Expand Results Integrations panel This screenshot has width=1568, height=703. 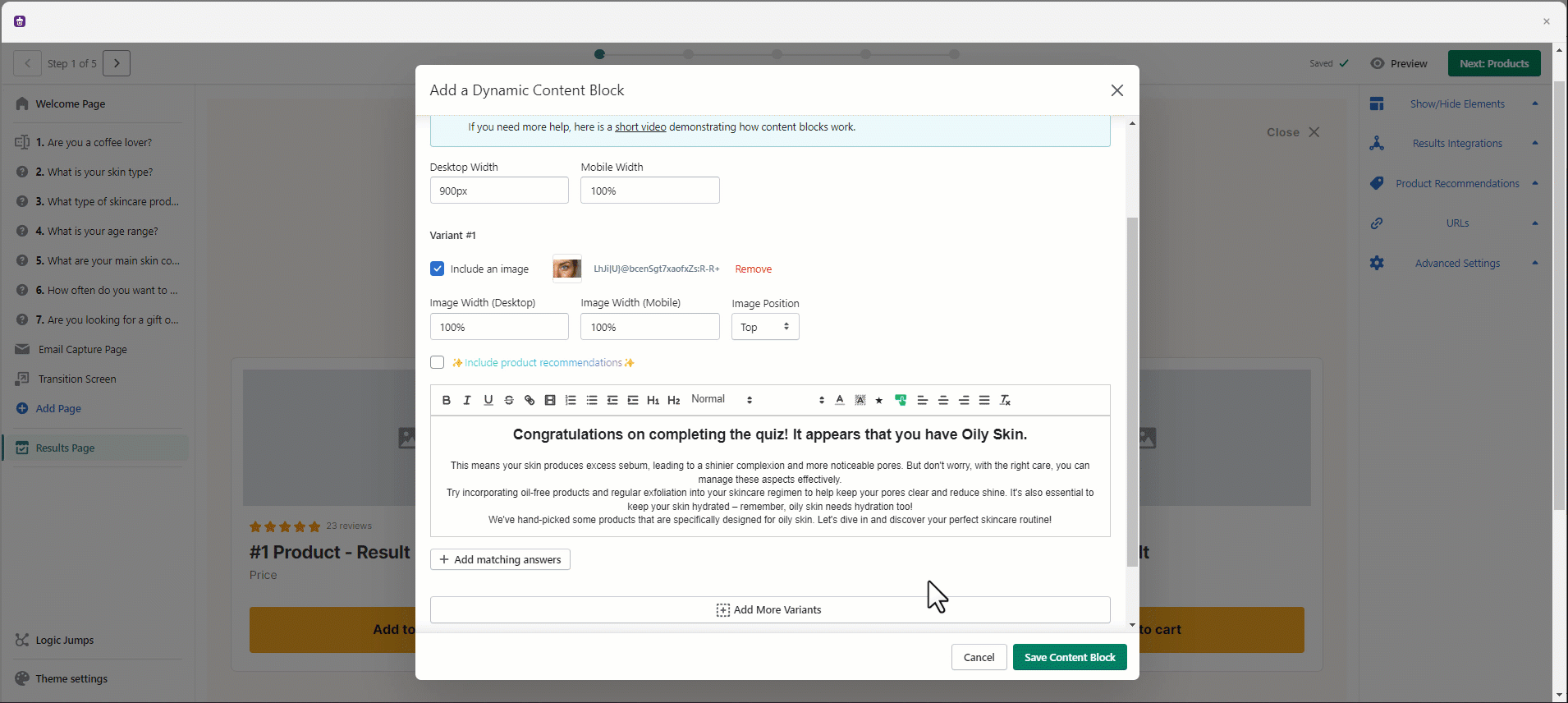coord(1457,143)
